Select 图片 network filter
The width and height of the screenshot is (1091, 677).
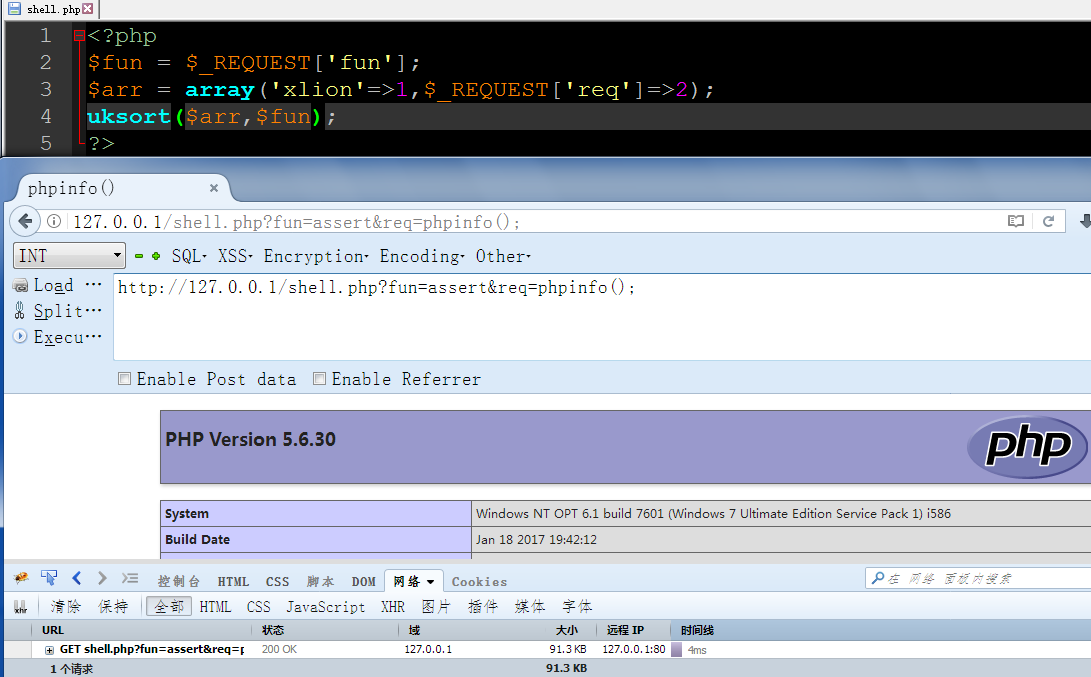coord(436,607)
